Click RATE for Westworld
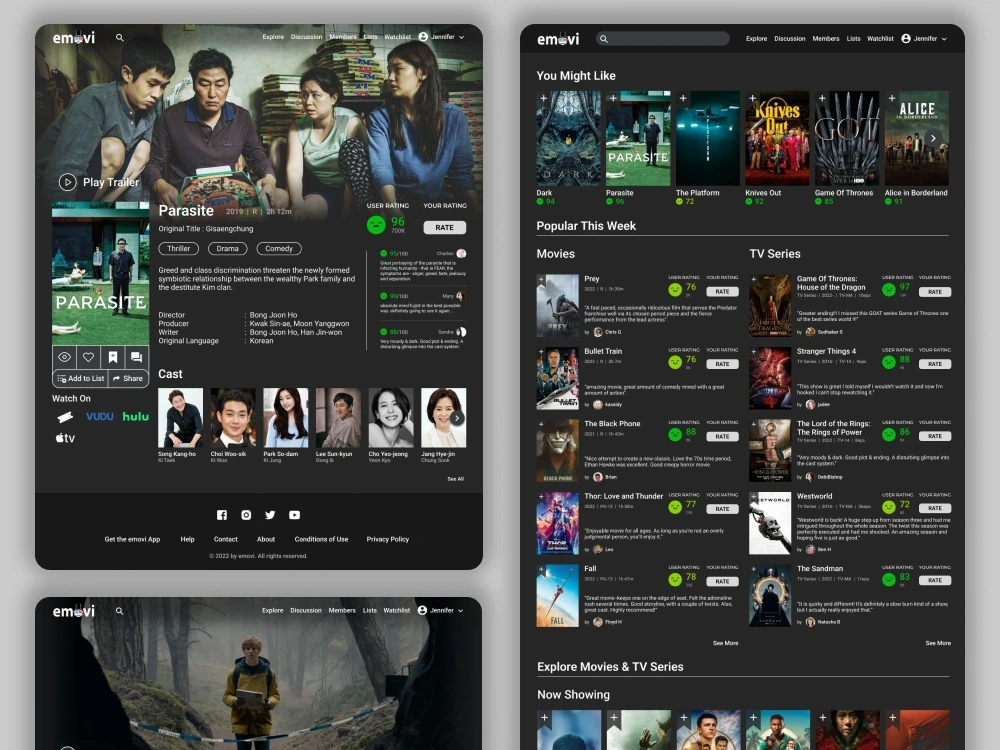This screenshot has width=1000, height=750. click(x=935, y=508)
